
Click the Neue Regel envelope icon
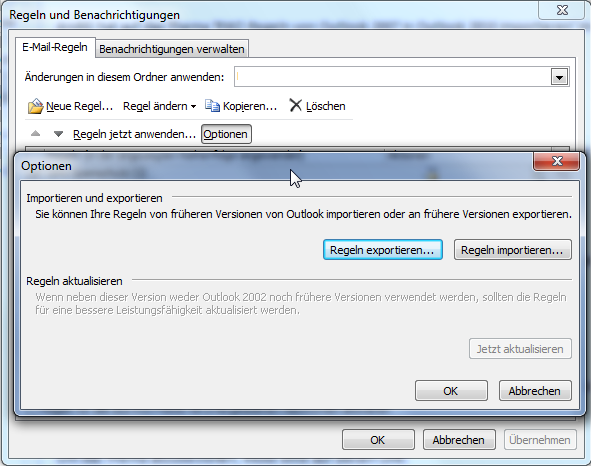click(x=35, y=106)
